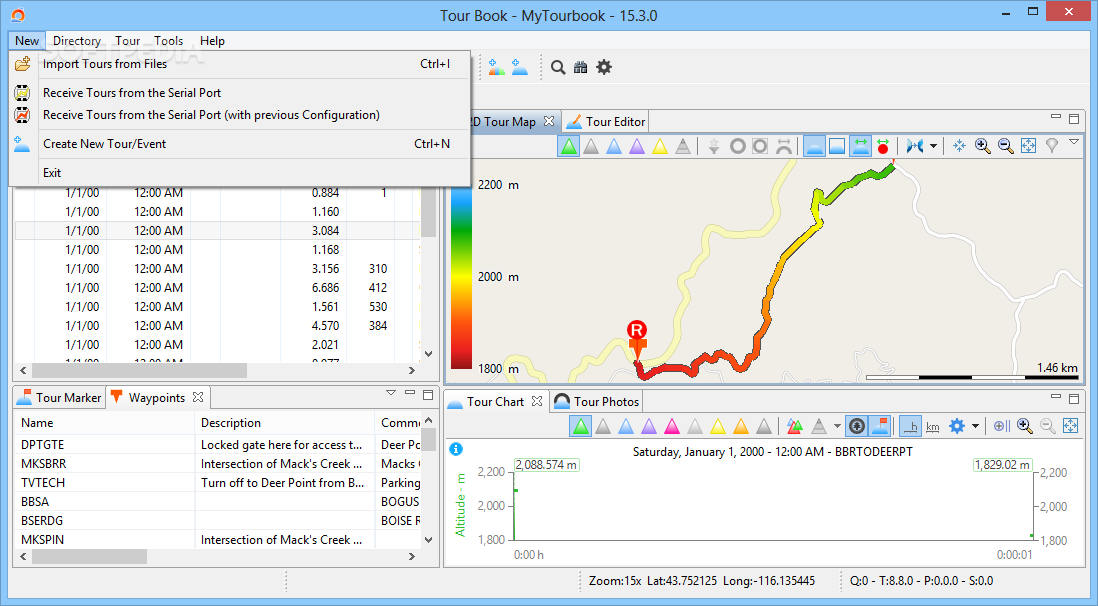The image size is (1098, 606).
Task: Open the dropdown arrow beside the map sync icon
Action: click(x=933, y=146)
